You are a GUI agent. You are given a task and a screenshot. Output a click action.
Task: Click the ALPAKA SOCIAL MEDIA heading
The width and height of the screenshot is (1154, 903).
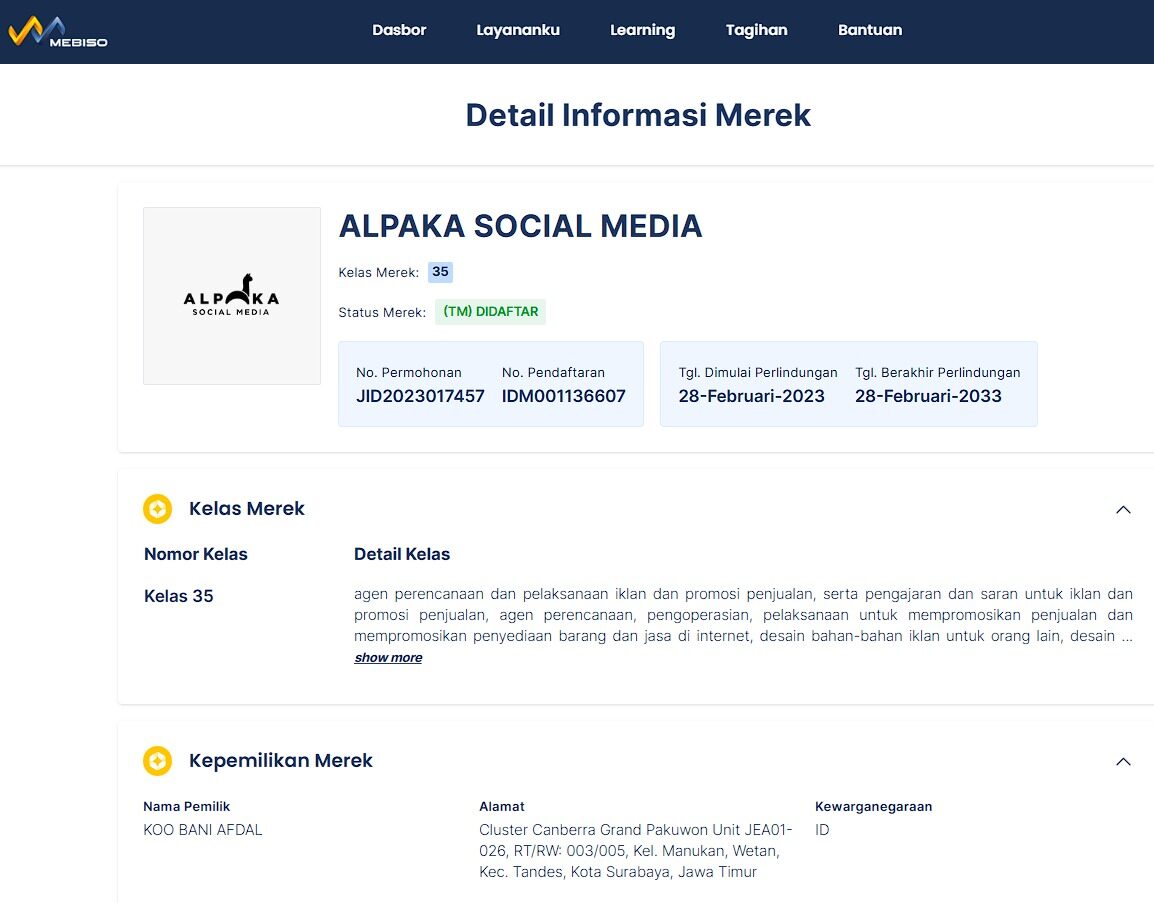(520, 226)
